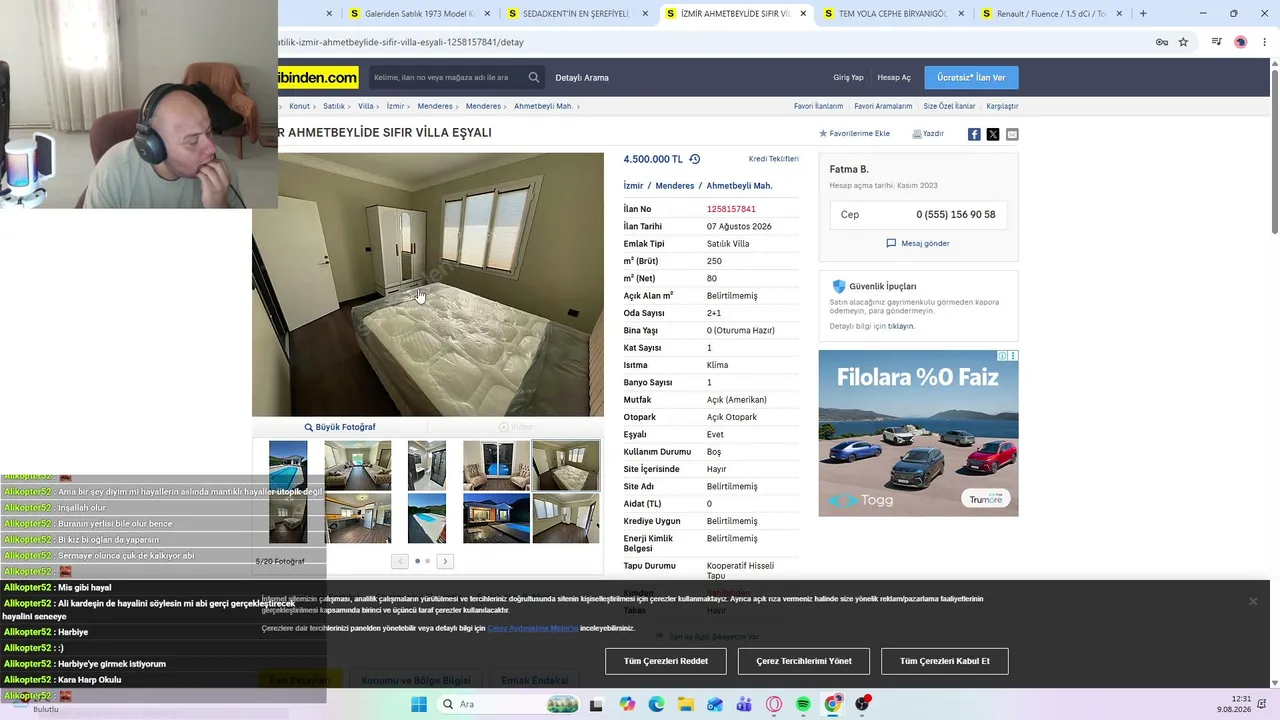1280x720 pixels.
Task: Click the Yazdır print icon
Action: point(917,133)
